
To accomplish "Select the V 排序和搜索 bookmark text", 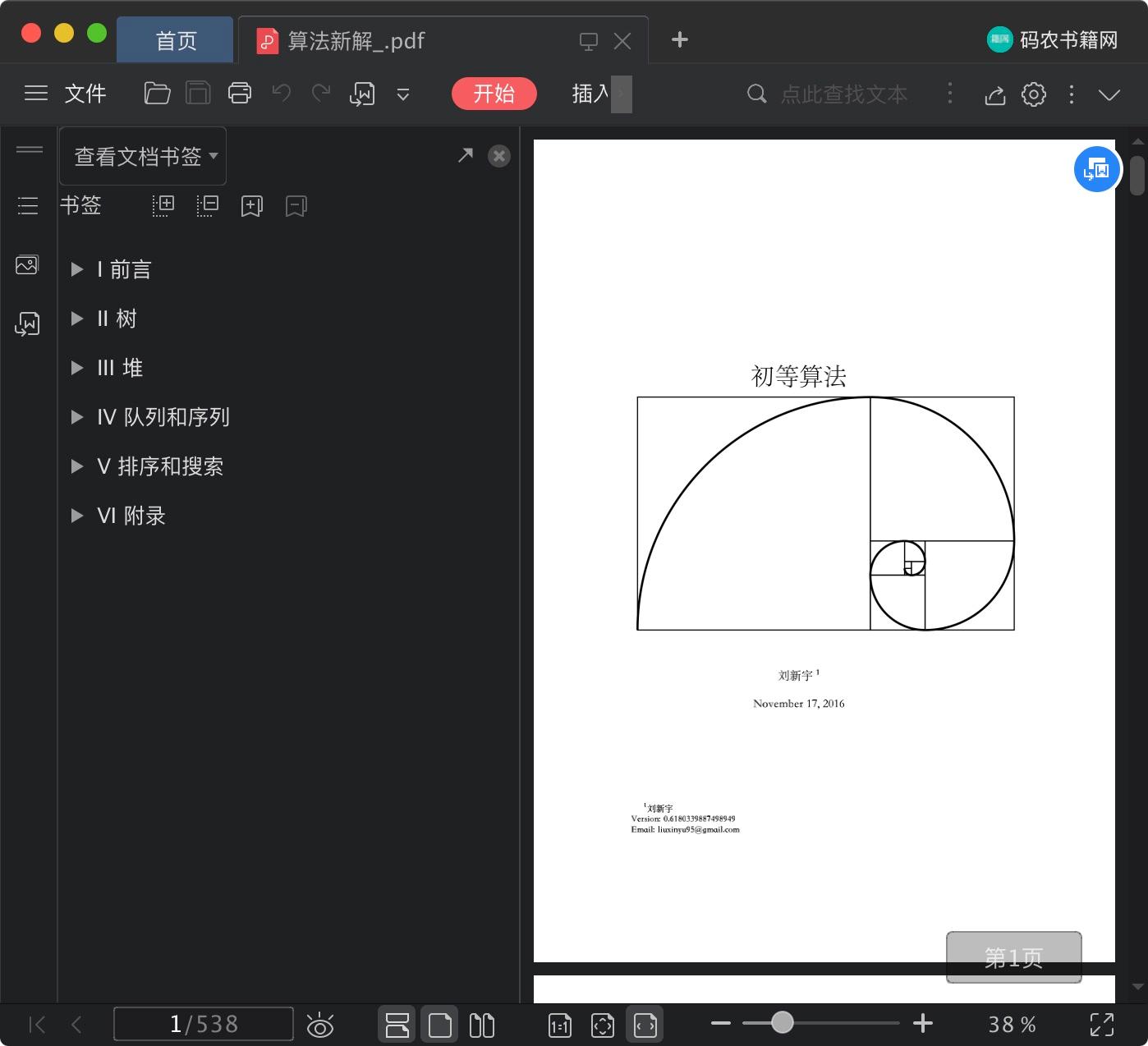I will [160, 466].
